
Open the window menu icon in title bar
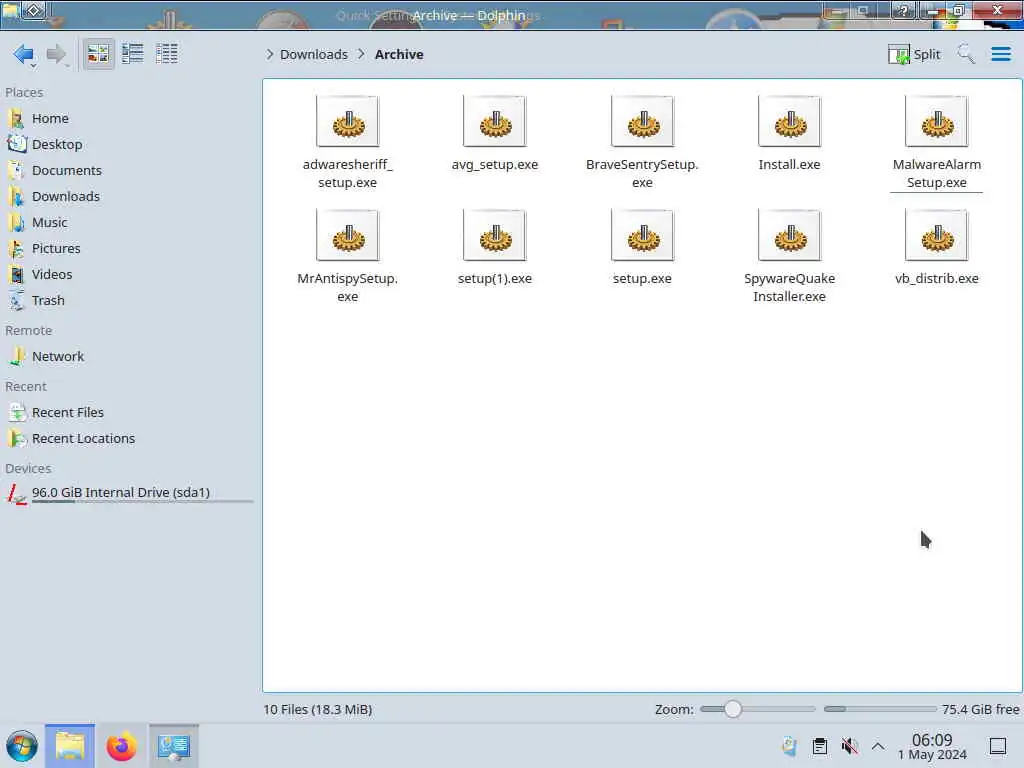(10, 10)
